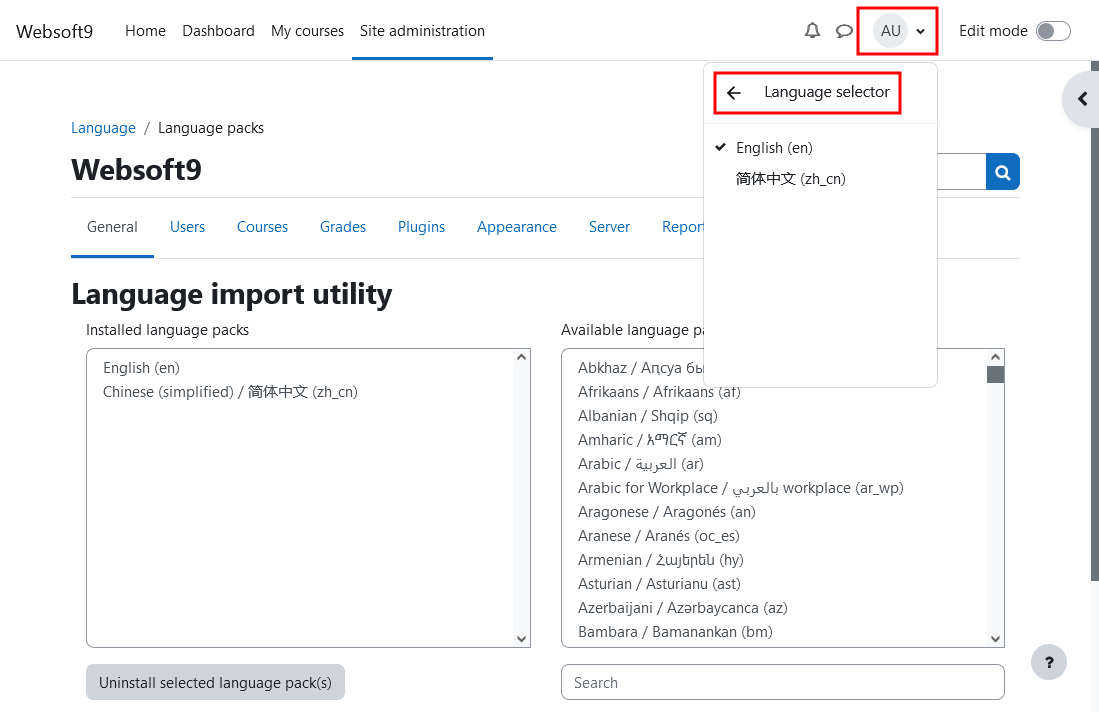
Task: Click the blue search magnifier button
Action: click(x=1002, y=172)
